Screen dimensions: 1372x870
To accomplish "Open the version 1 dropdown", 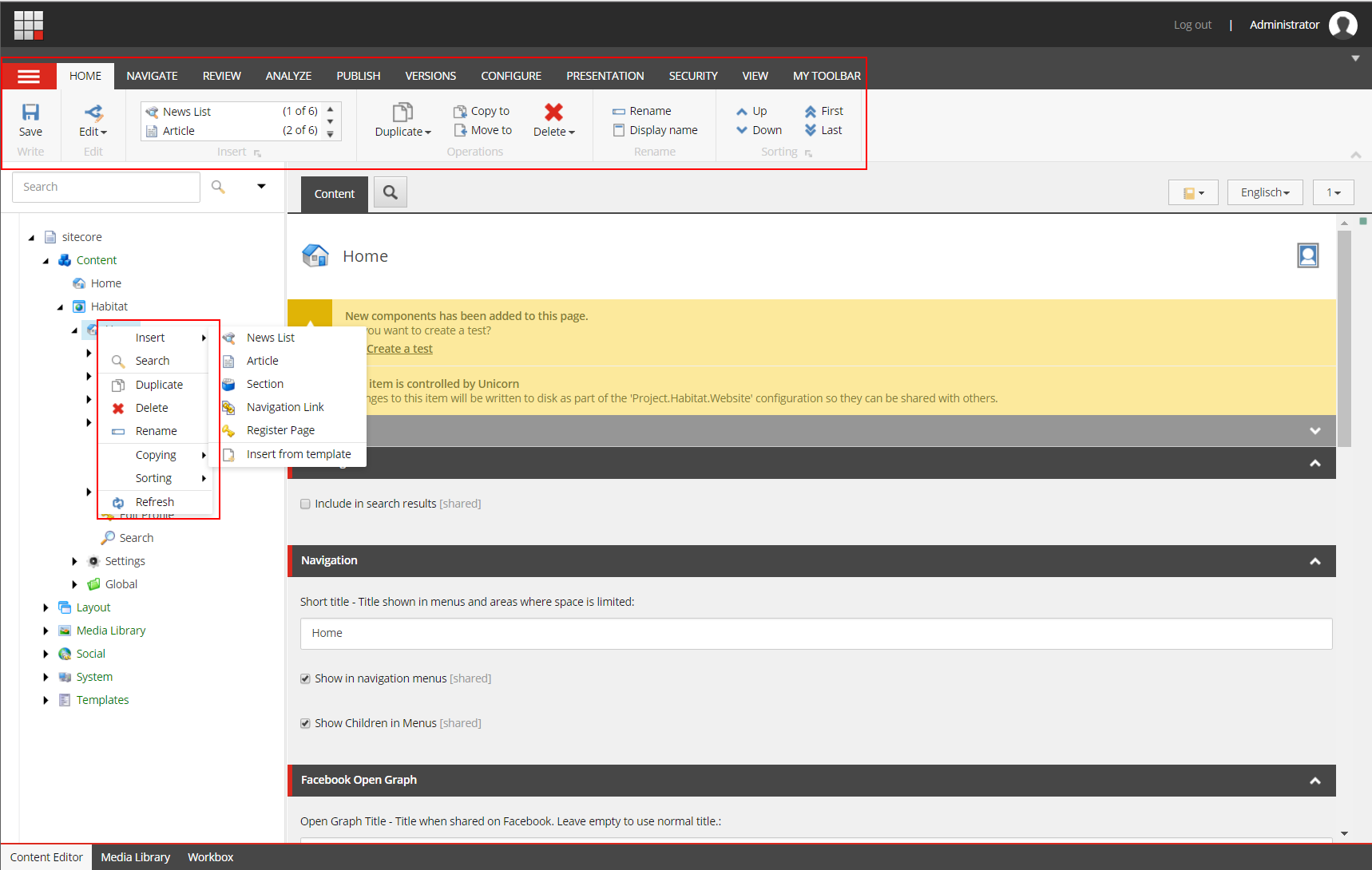I will pos(1334,192).
